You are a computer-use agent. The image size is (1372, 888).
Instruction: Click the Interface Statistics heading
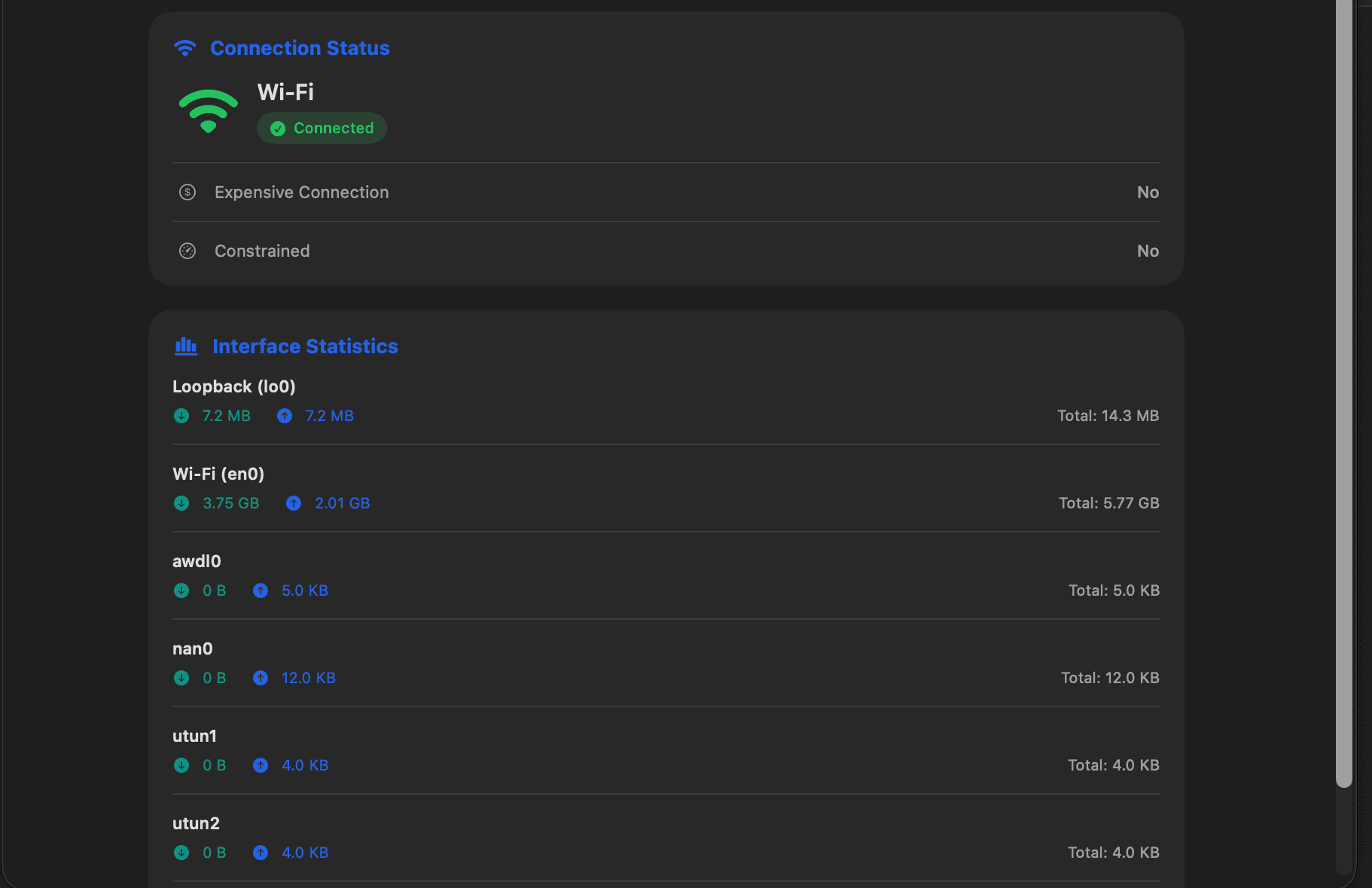pyautogui.click(x=305, y=346)
